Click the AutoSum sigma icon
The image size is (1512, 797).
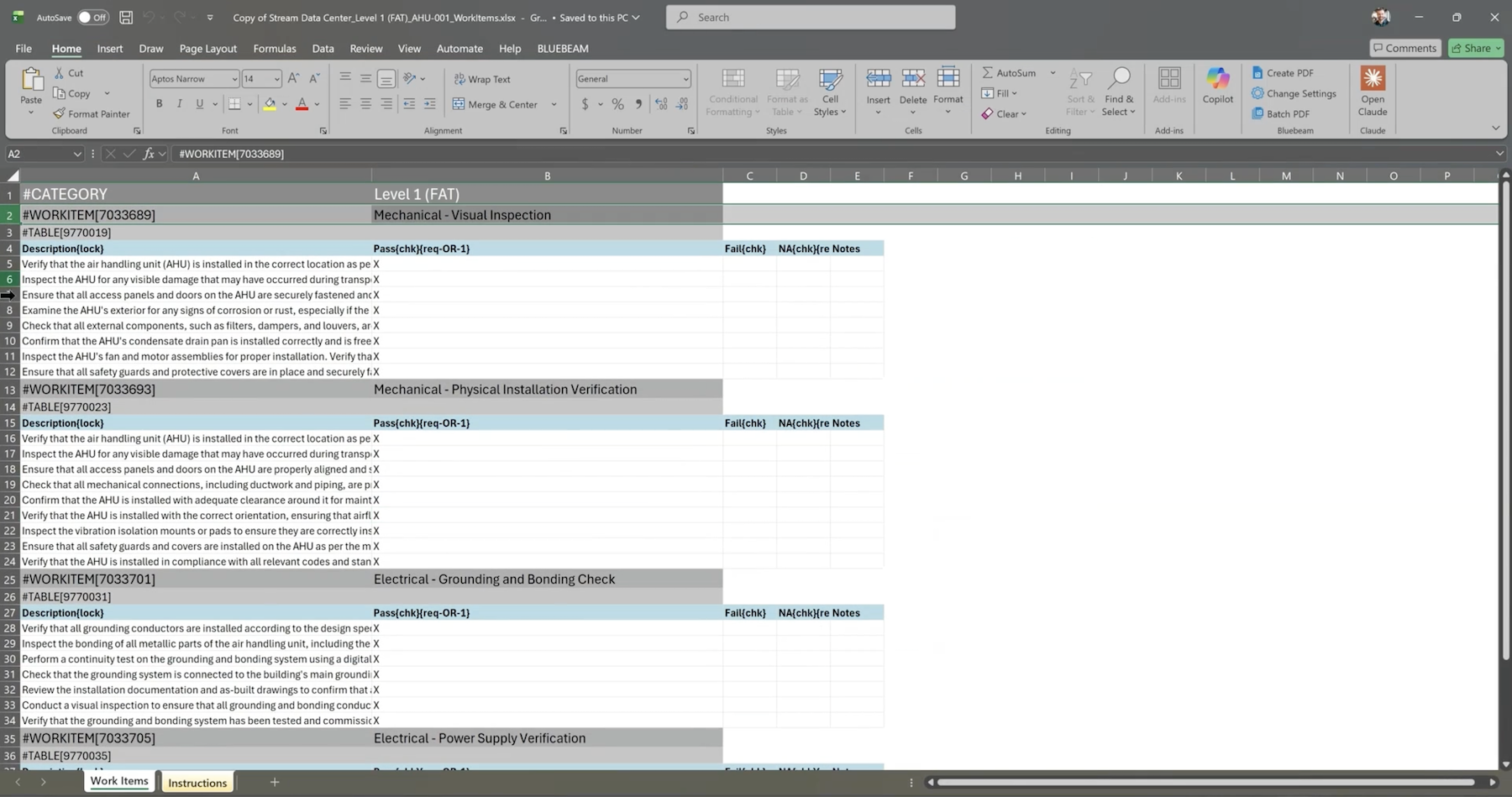pos(988,73)
